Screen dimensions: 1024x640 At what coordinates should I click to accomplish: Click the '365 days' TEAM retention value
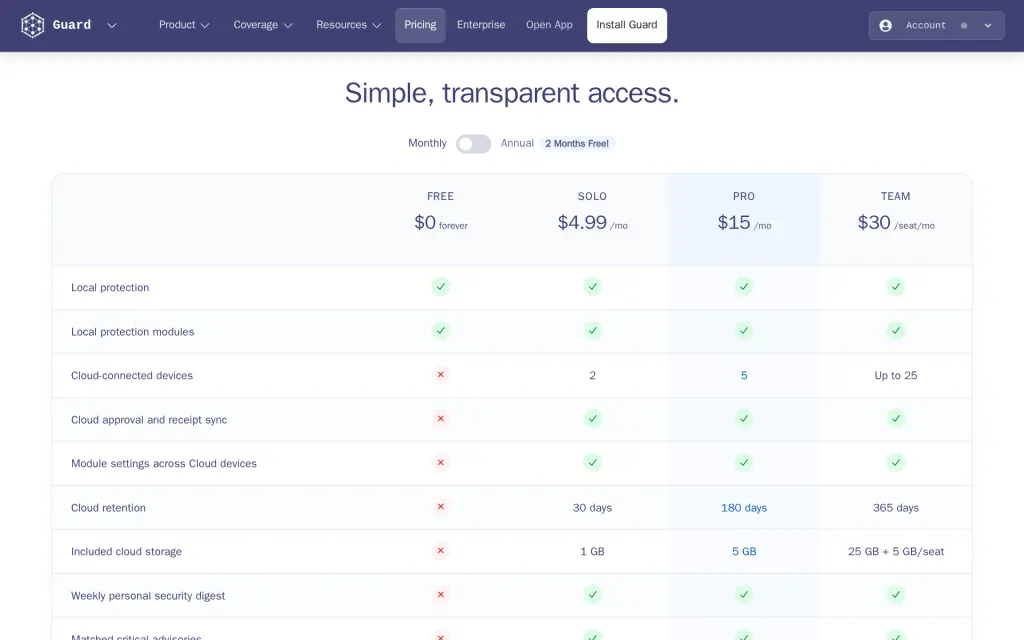click(x=895, y=507)
